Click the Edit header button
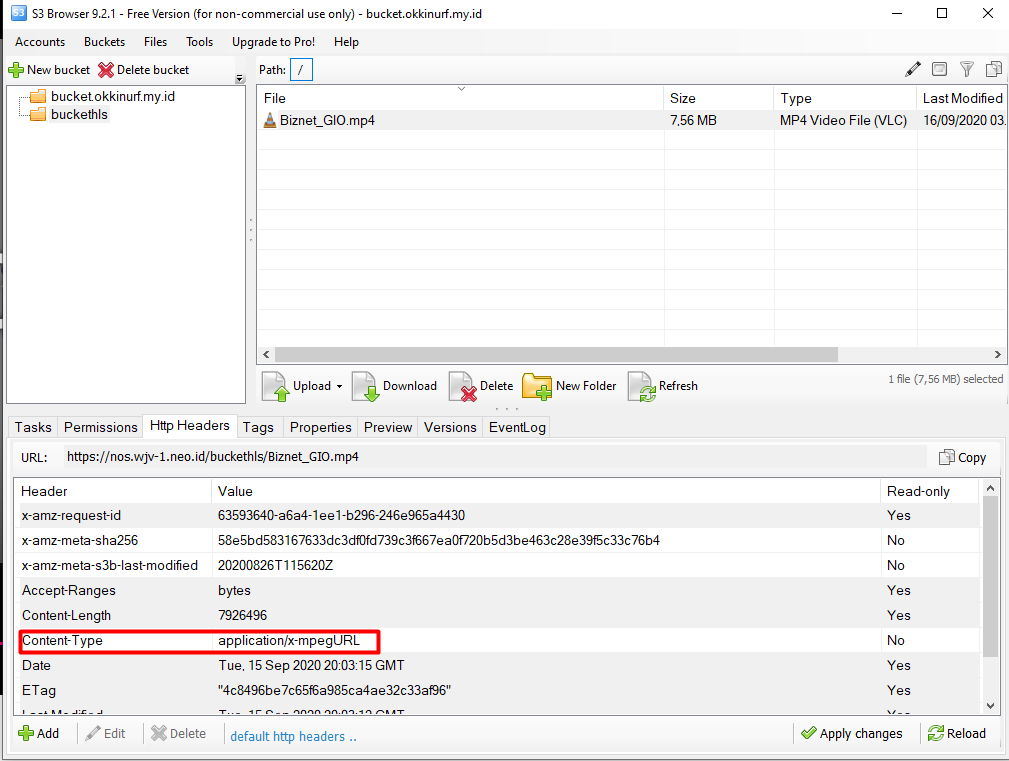Screen dimensions: 1009x761 pyautogui.click(x=106, y=733)
